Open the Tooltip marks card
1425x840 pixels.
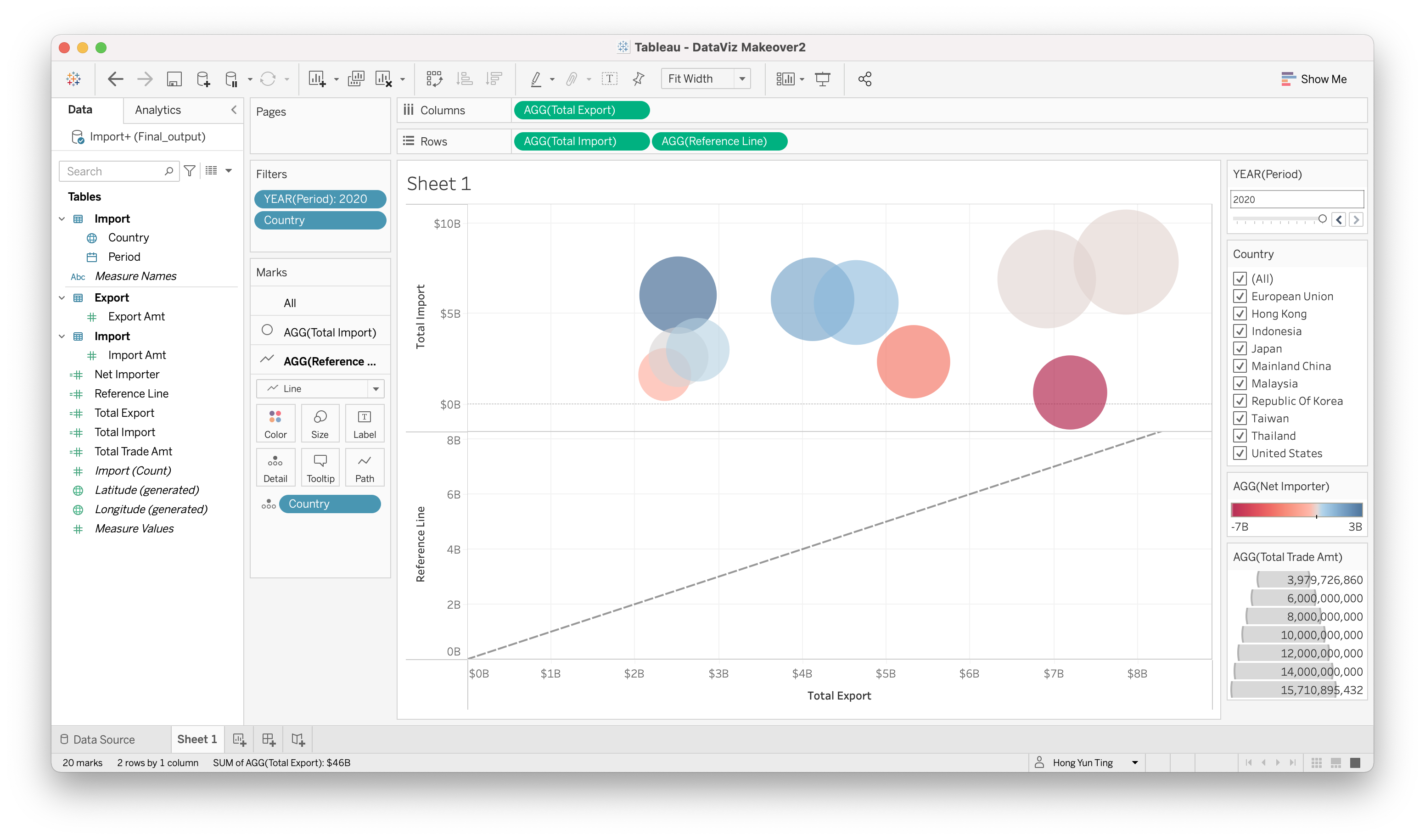320,468
